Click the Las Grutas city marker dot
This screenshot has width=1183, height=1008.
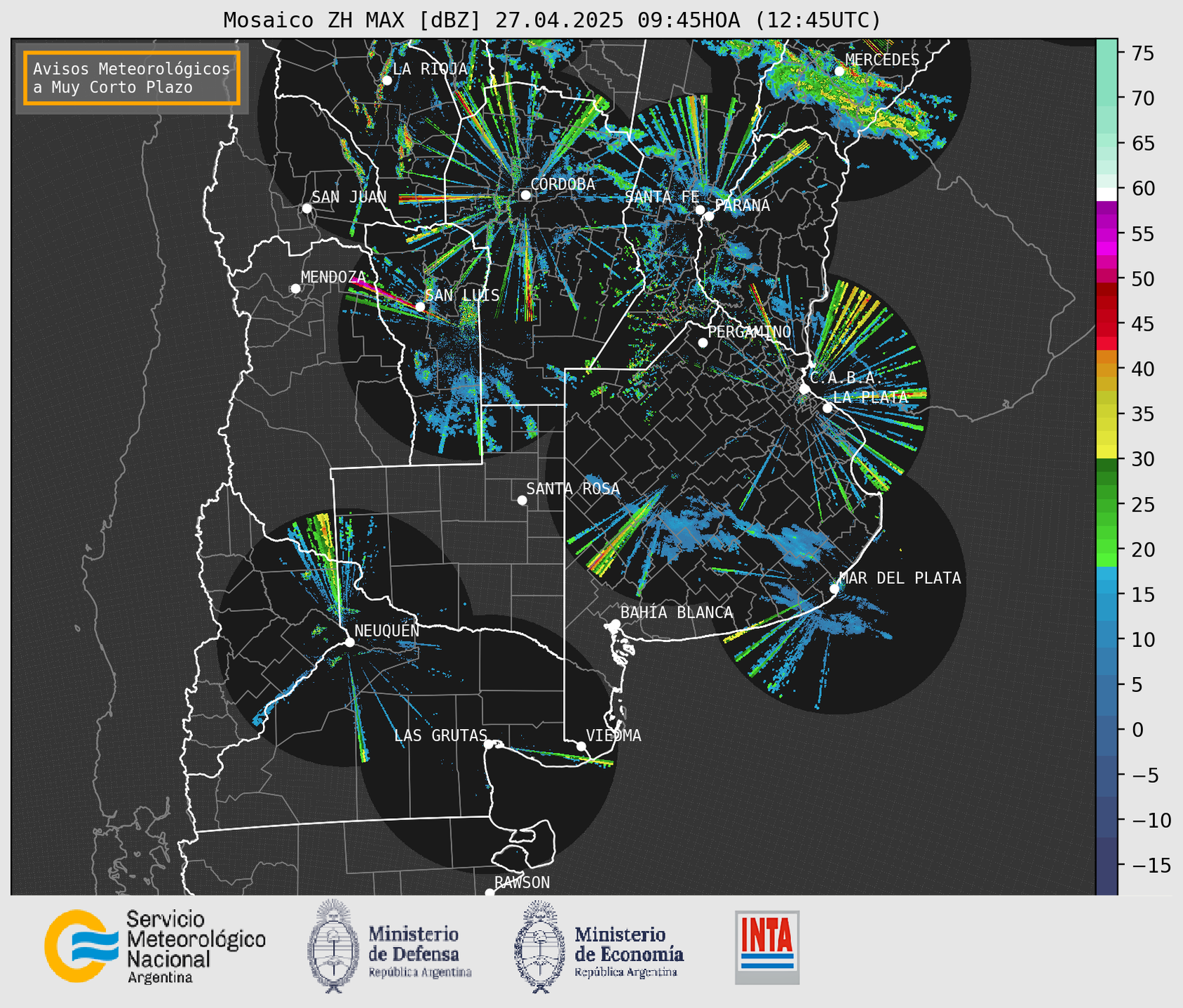point(489,744)
